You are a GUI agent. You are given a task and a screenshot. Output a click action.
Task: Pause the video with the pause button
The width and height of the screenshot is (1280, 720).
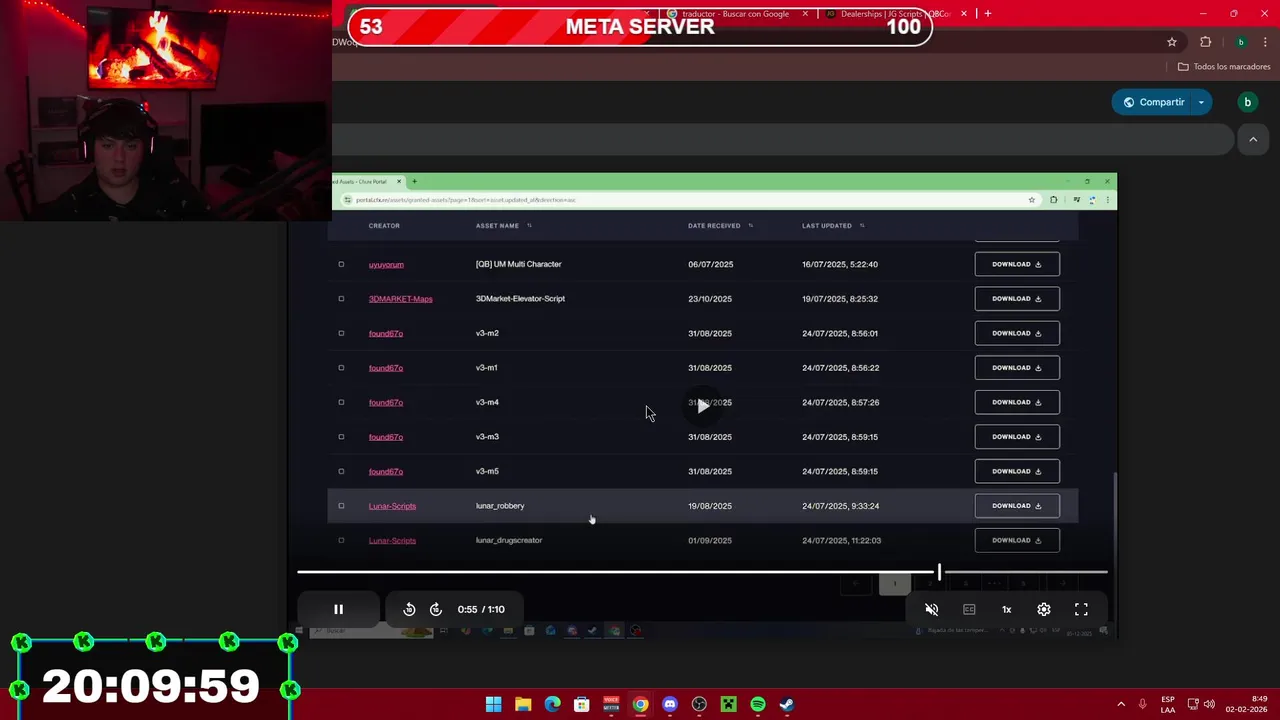(338, 609)
